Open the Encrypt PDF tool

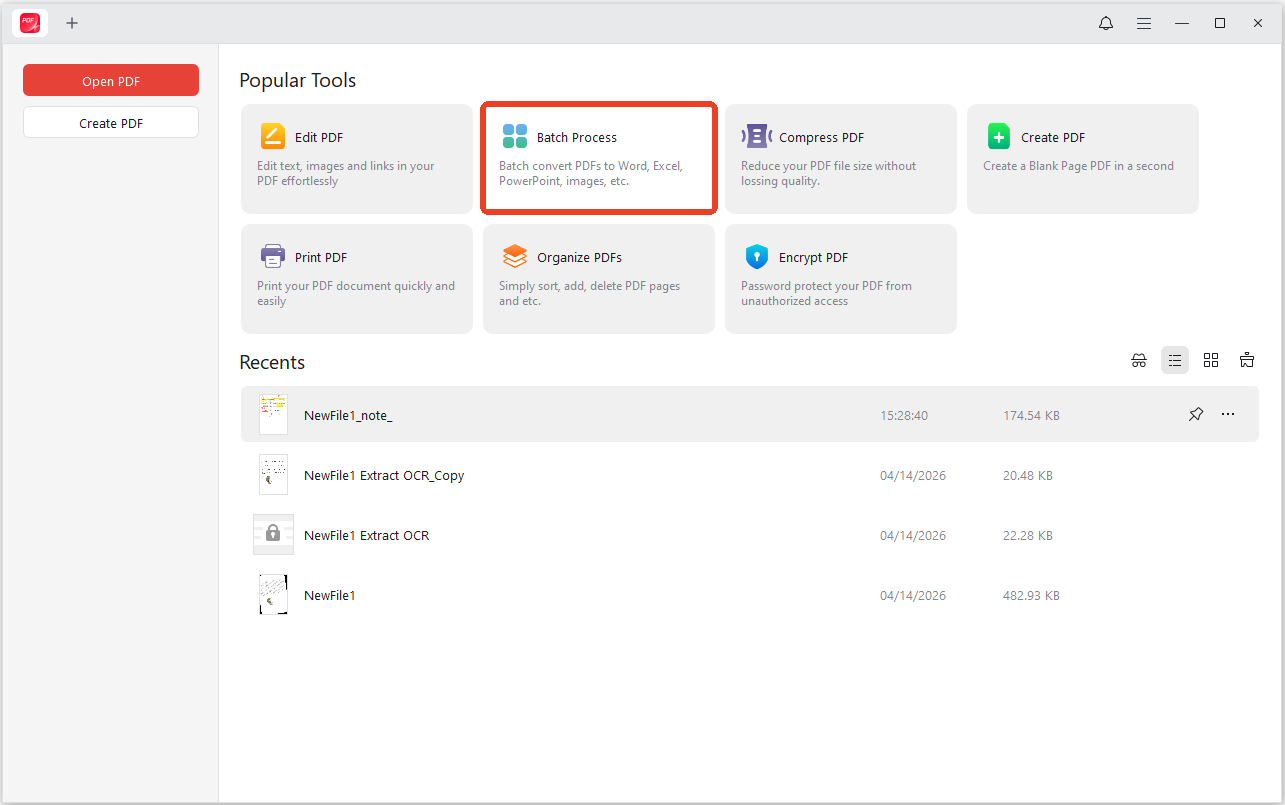pyautogui.click(x=840, y=278)
